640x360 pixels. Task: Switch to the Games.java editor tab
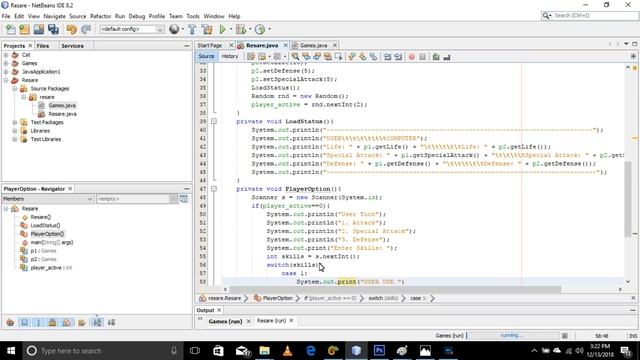(x=313, y=45)
